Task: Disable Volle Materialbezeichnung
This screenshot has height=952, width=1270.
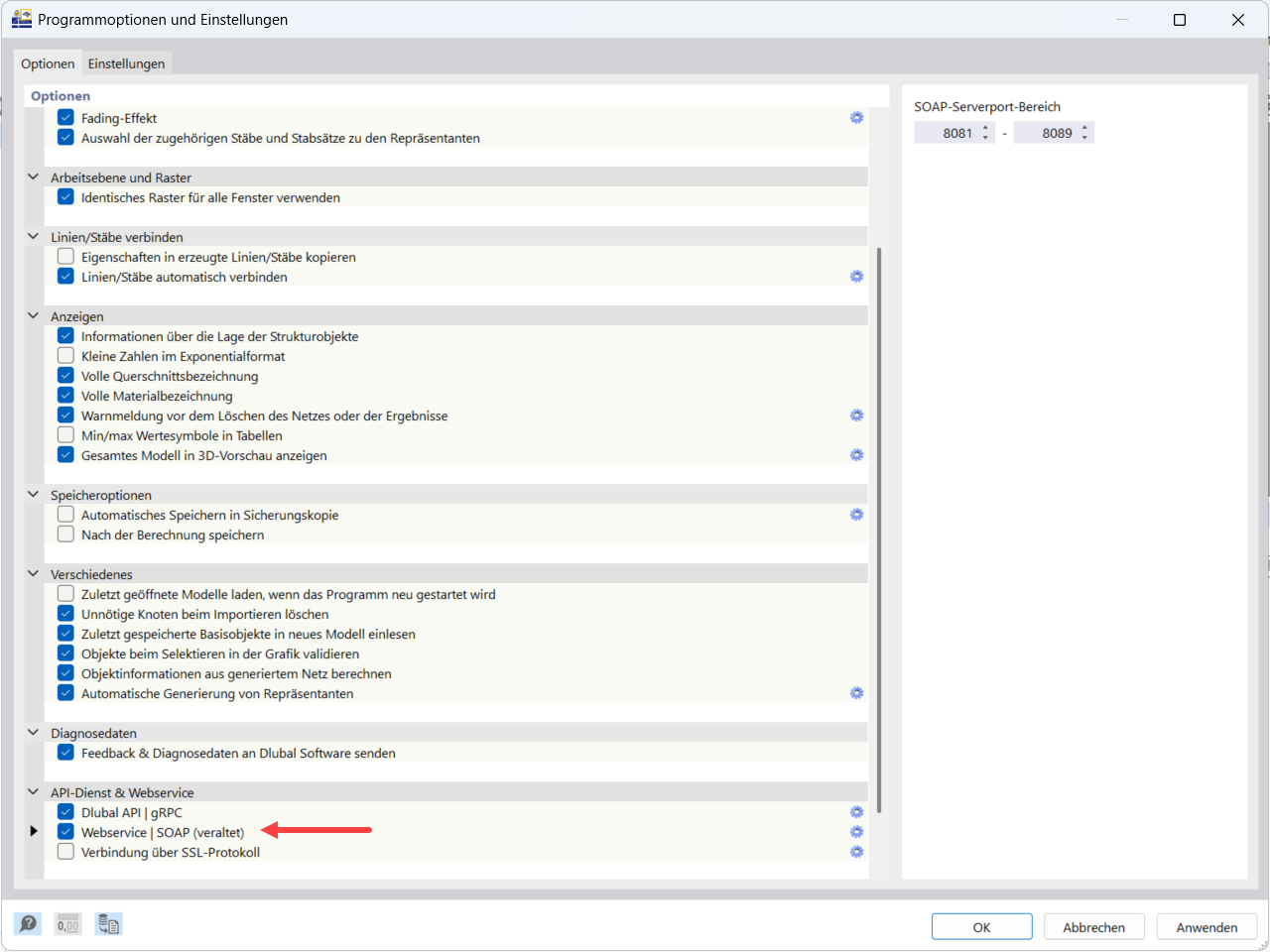Action: pyautogui.click(x=64, y=395)
